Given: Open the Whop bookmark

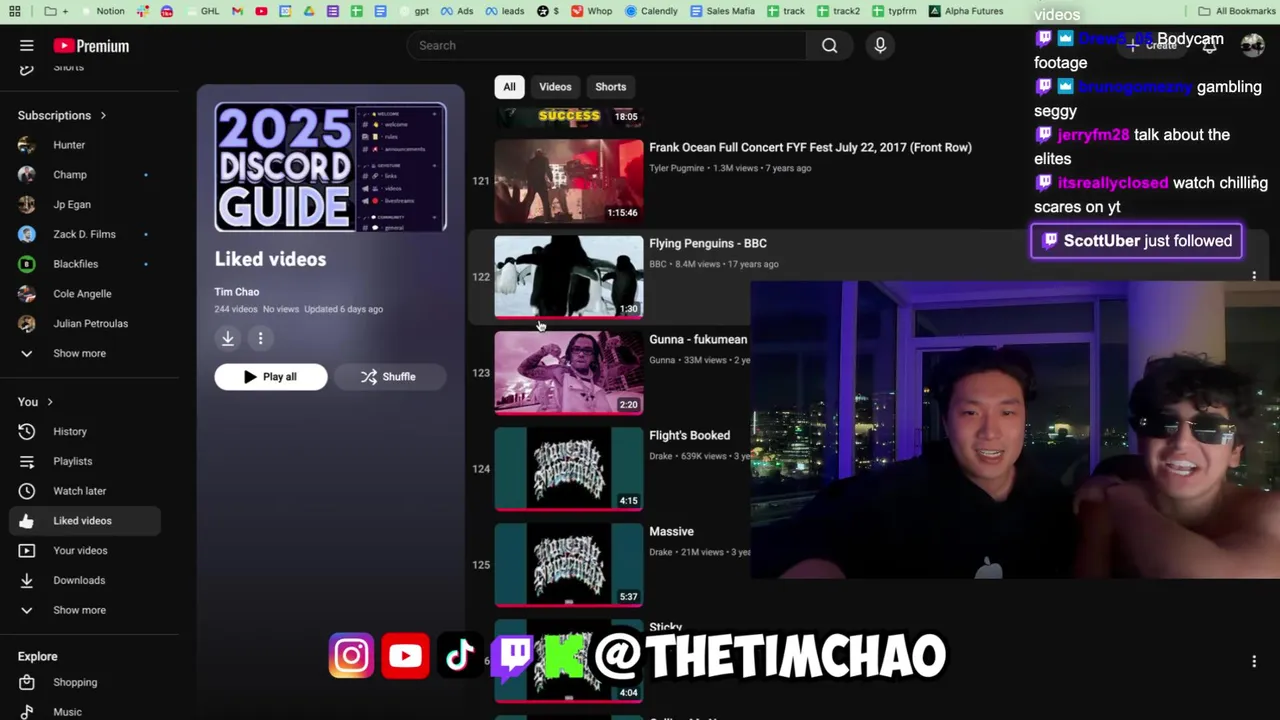Looking at the screenshot, I should click(592, 11).
